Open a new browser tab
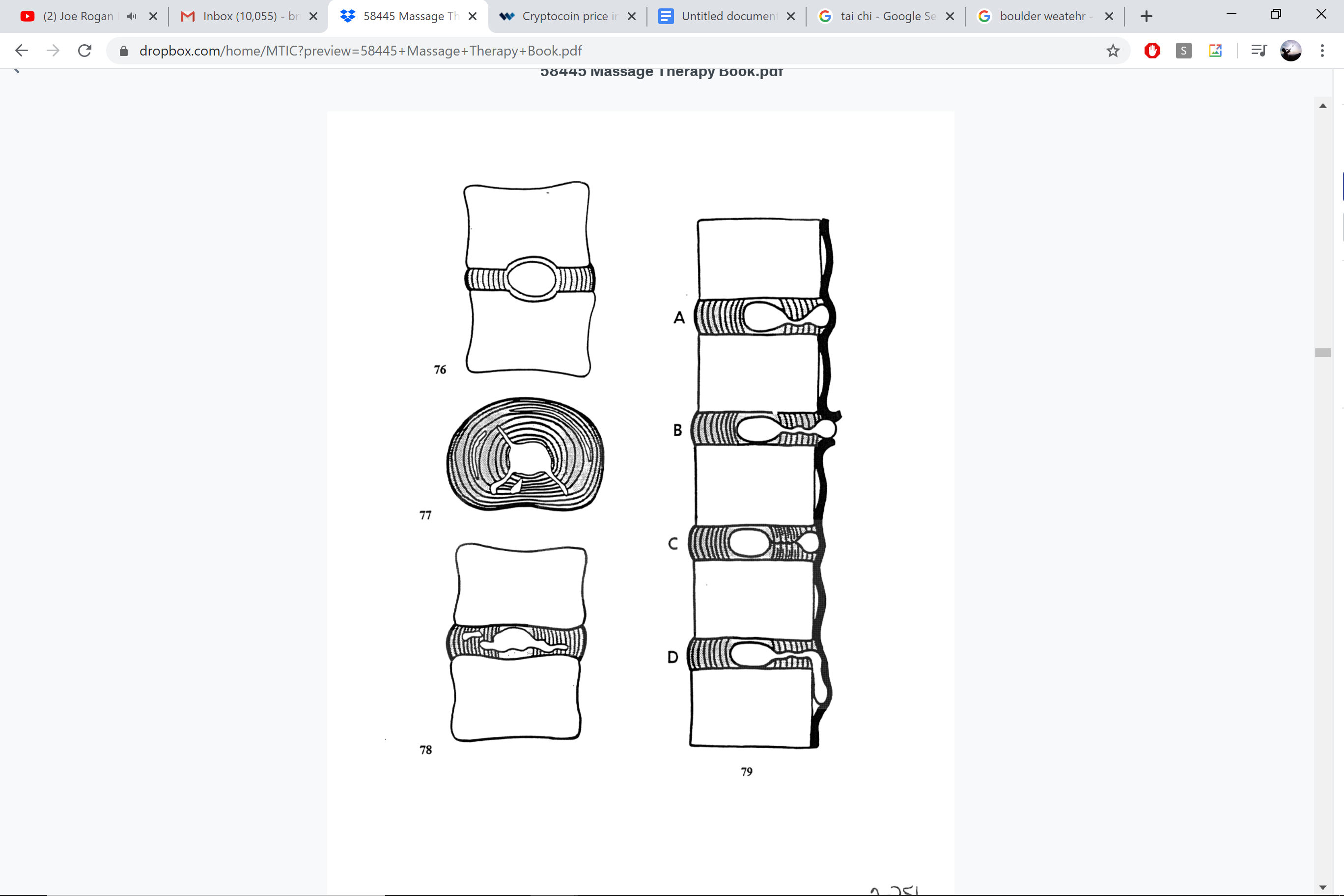The image size is (1344, 896). (x=1147, y=16)
